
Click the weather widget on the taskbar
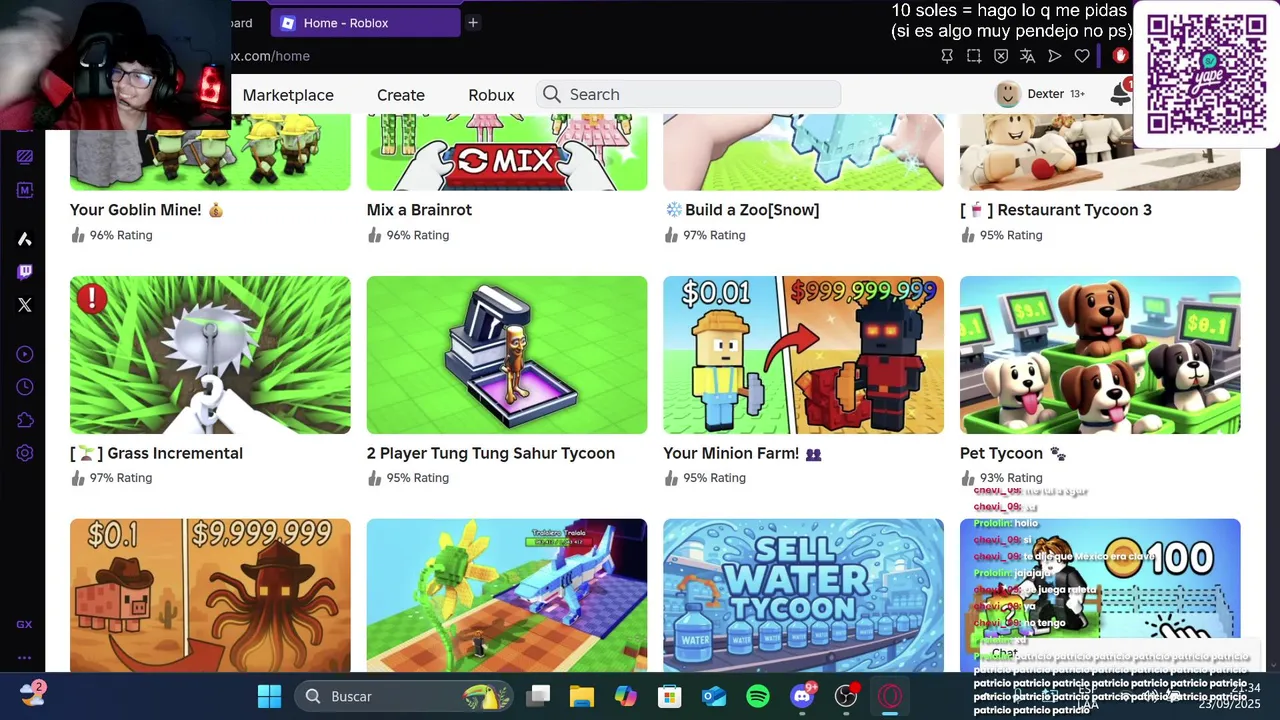(x=32, y=694)
